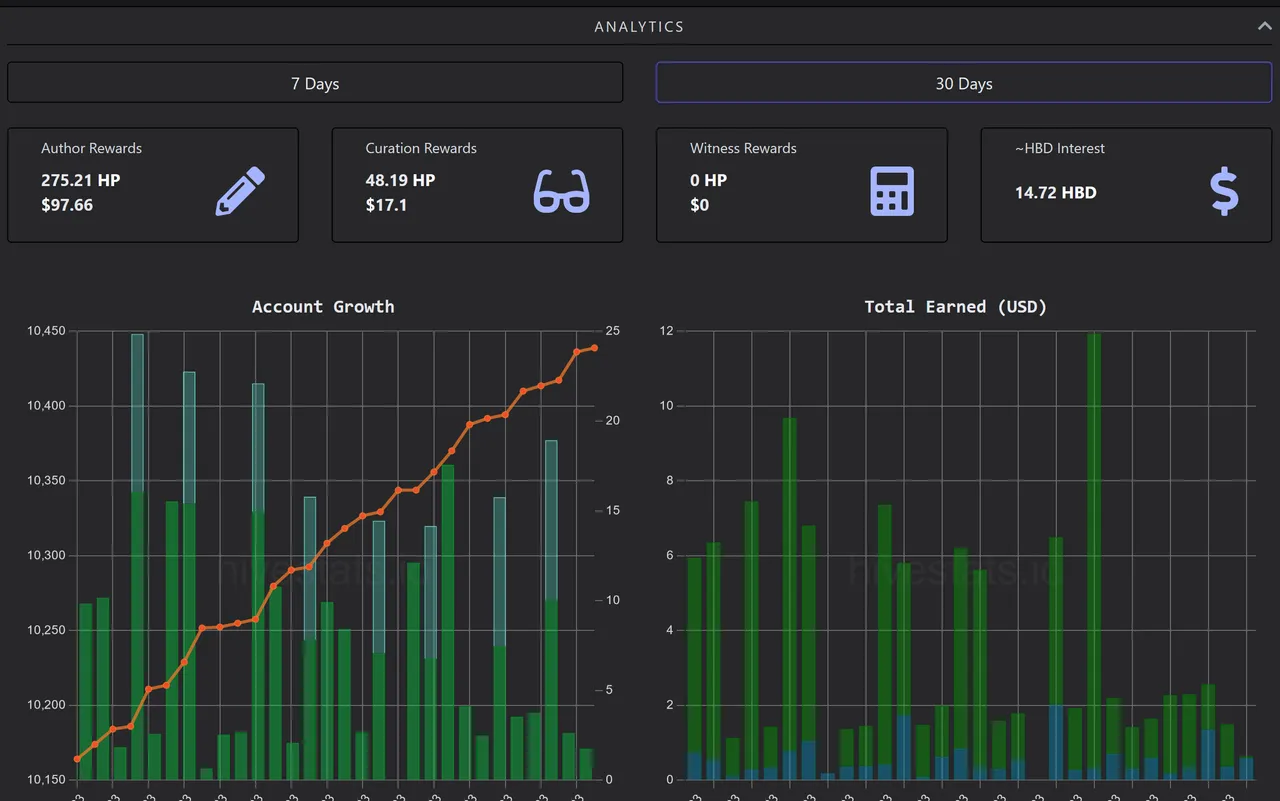Image resolution: width=1280 pixels, height=801 pixels.
Task: Click the pencil icon in Author Rewards
Action: coord(240,191)
